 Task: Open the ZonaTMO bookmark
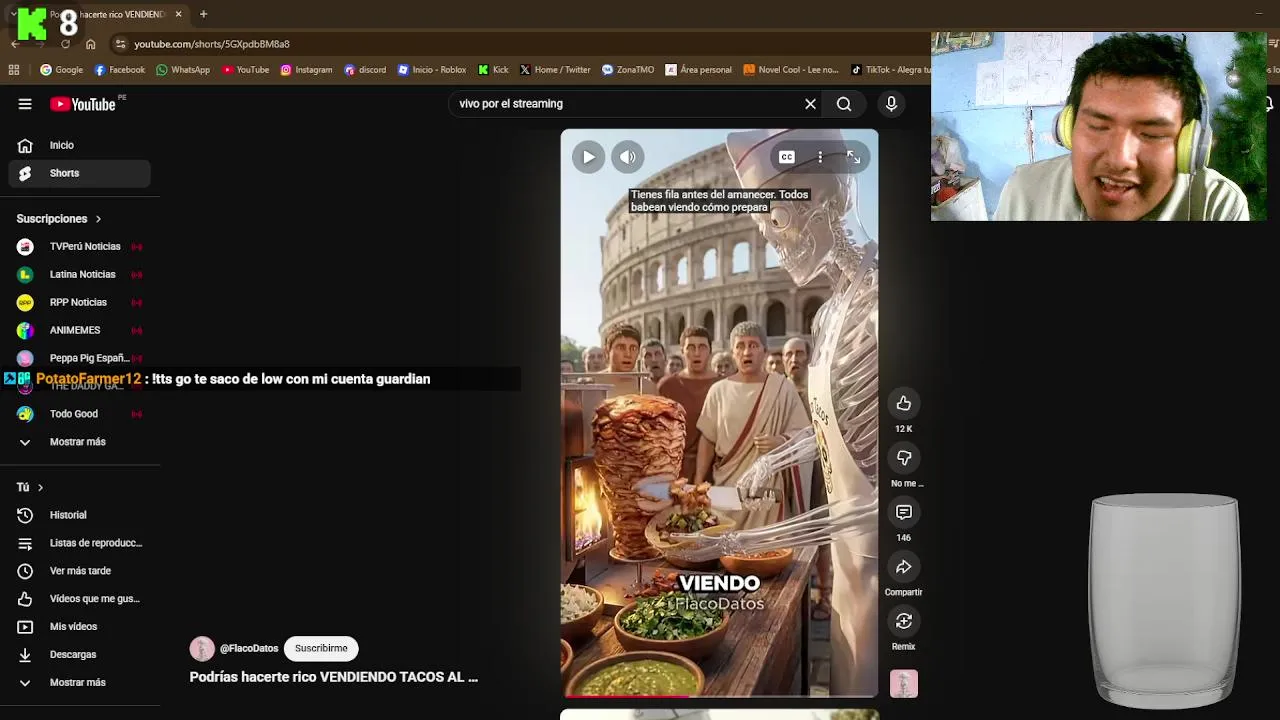tap(628, 70)
